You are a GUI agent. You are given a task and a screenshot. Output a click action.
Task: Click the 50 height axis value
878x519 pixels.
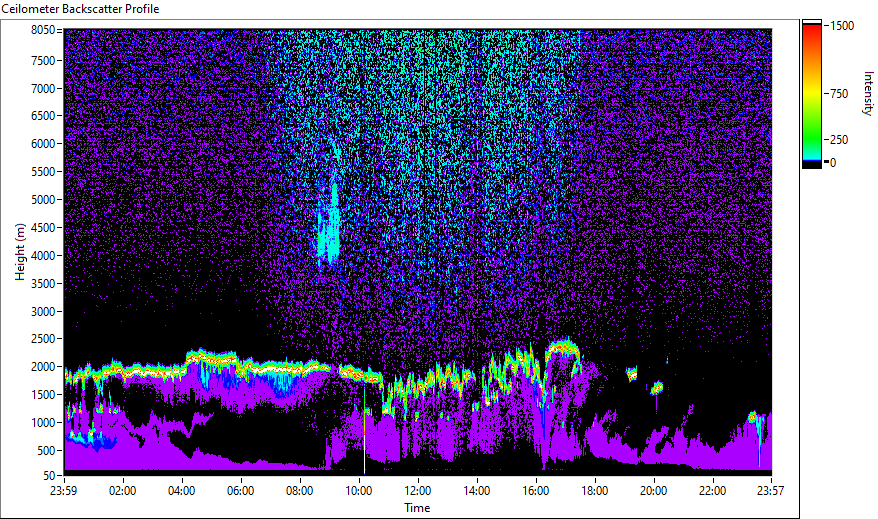coord(49,476)
